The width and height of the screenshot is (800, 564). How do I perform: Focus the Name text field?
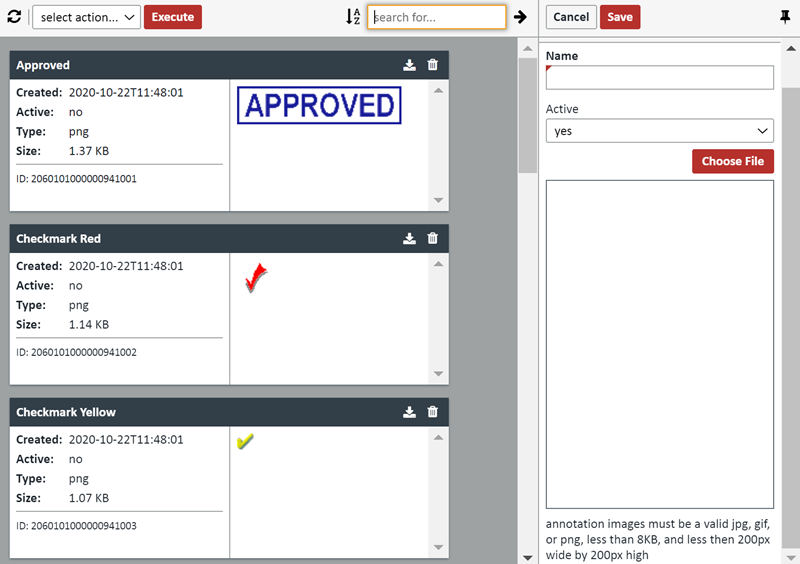(x=659, y=78)
